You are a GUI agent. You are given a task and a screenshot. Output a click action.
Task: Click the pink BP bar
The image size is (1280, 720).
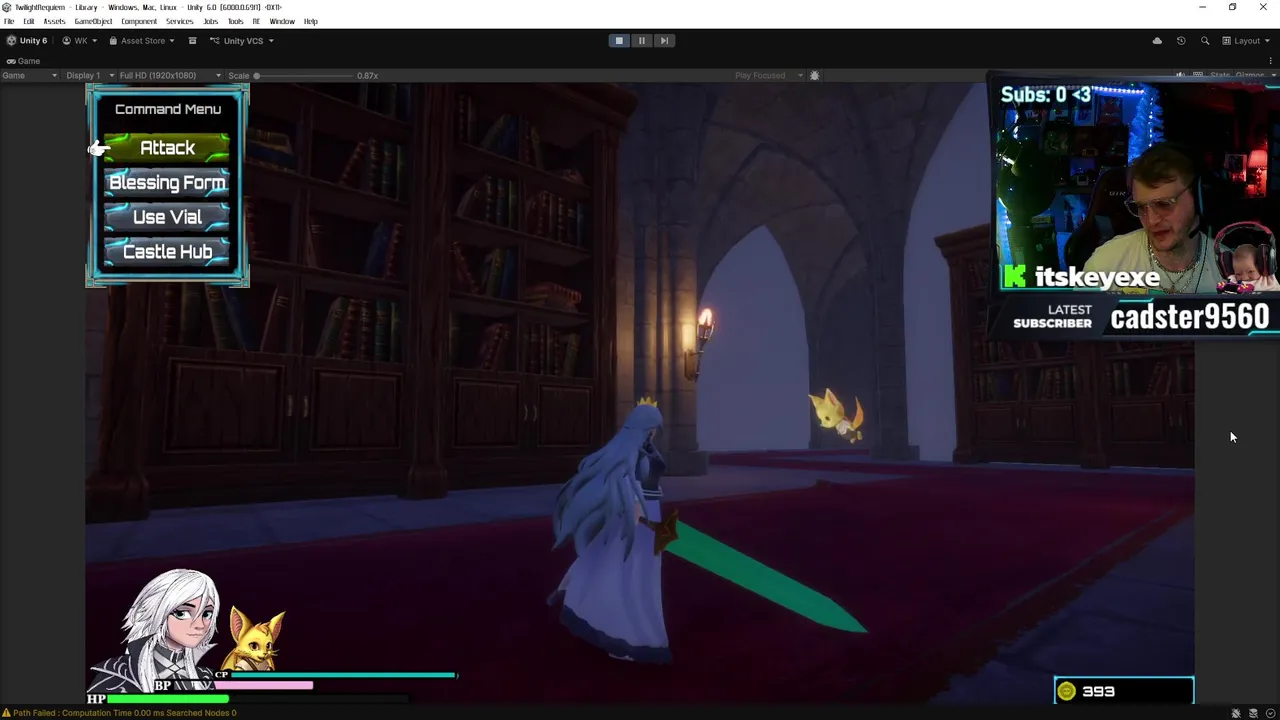[x=263, y=686]
